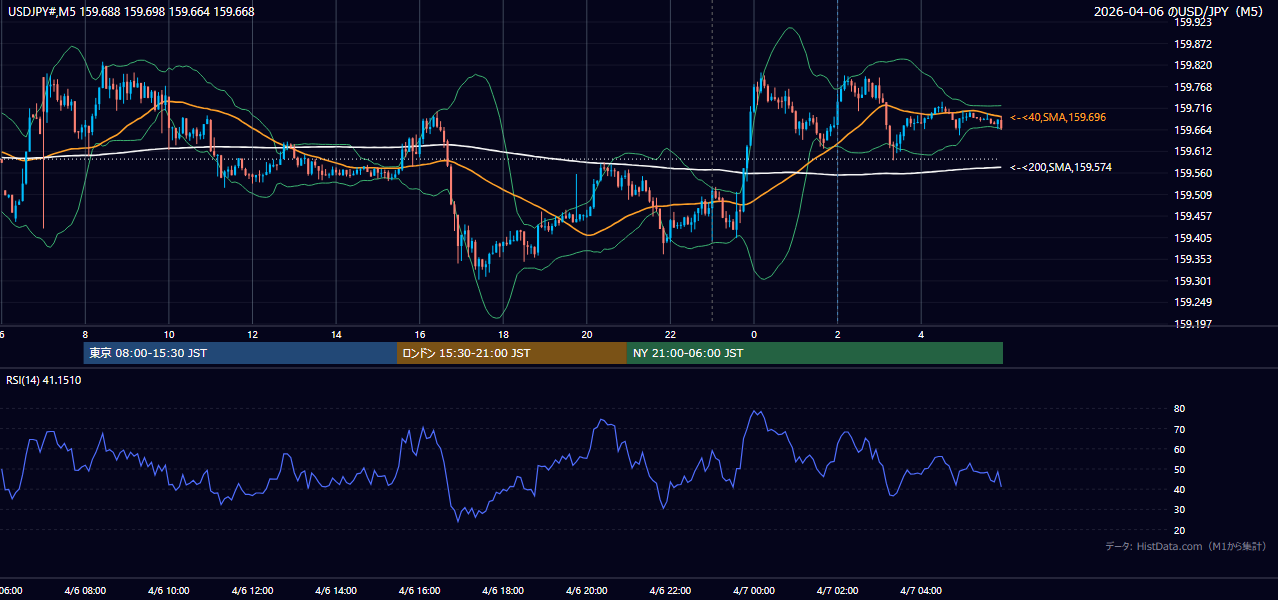Viewport: 1278px width, 600px height.
Task: Click the 4/6 20:00 date label
Action: click(587, 591)
